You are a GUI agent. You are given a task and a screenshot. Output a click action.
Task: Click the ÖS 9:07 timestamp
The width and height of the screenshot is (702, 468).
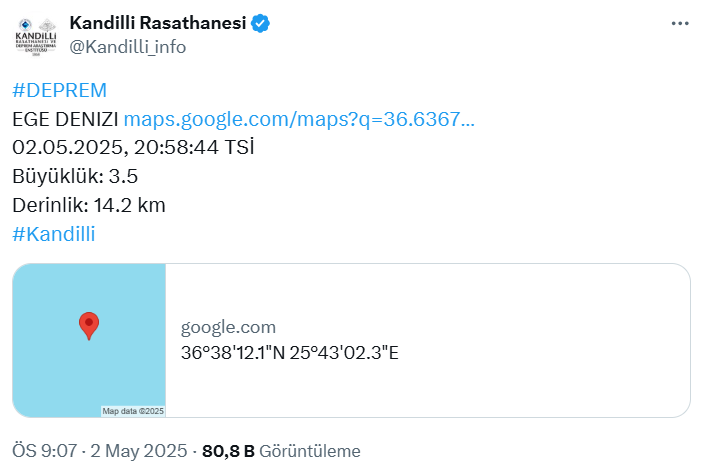tap(44, 451)
